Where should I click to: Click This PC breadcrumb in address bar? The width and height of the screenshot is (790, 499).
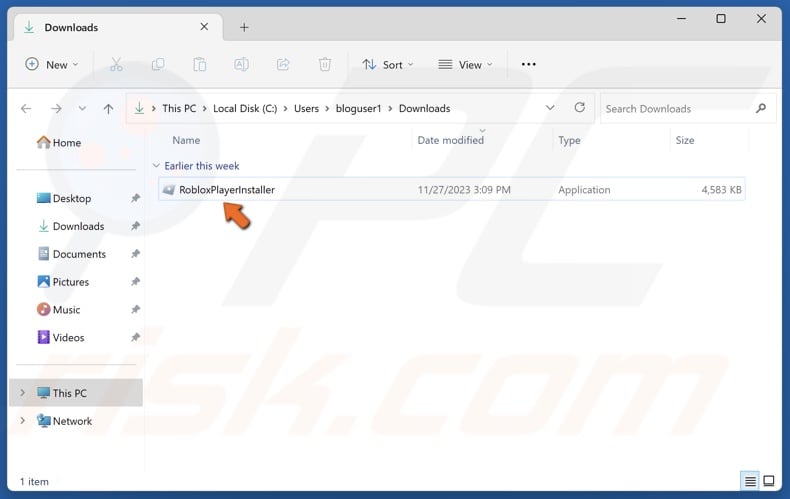point(179,108)
